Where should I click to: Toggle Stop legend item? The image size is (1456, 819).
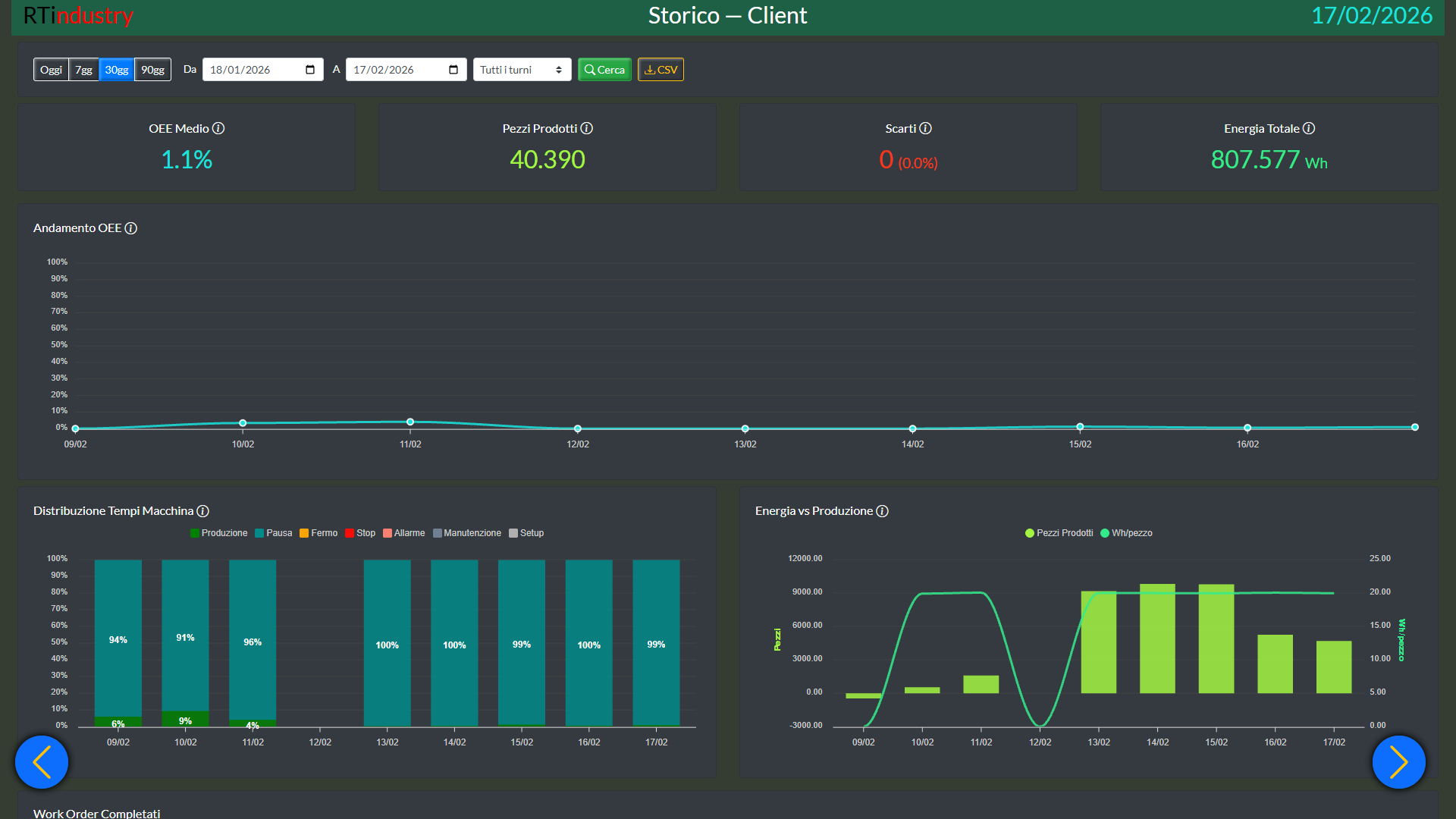click(x=360, y=533)
